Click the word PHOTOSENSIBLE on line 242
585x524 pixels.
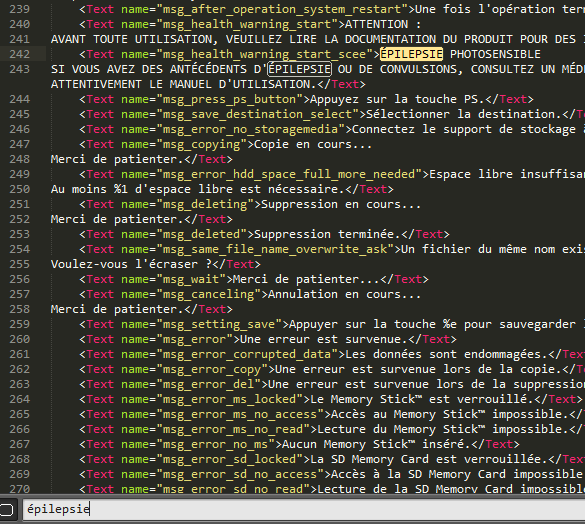(x=495, y=54)
